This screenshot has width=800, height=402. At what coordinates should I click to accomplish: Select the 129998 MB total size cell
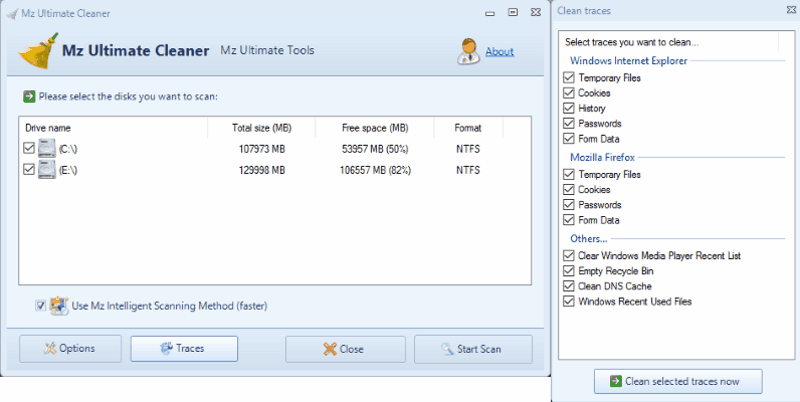tap(262, 170)
